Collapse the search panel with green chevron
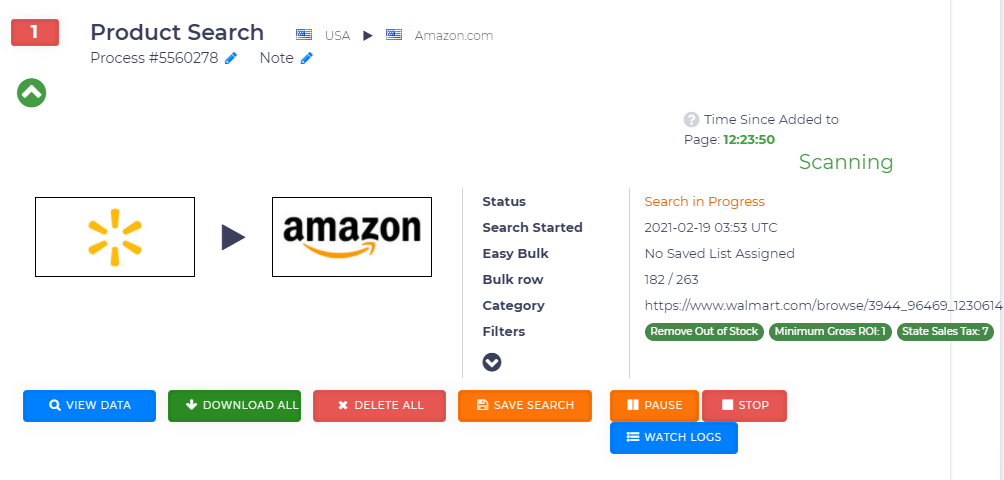1004x480 pixels. click(32, 93)
